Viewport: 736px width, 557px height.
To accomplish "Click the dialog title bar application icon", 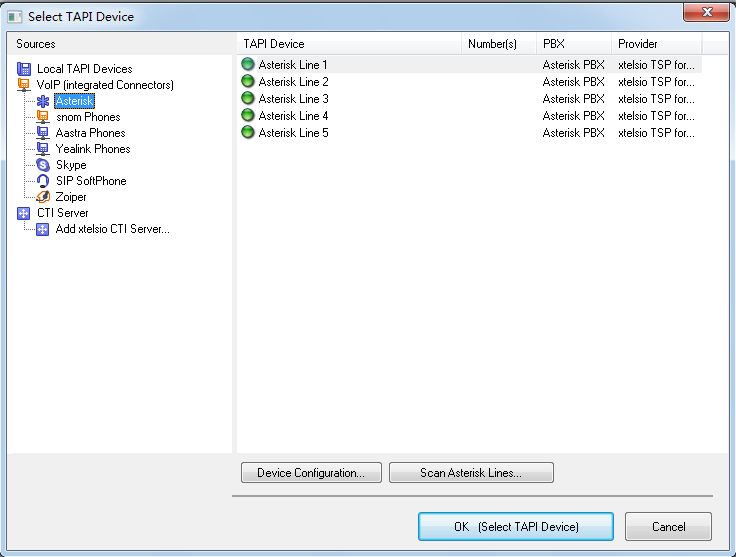I will 15,17.
